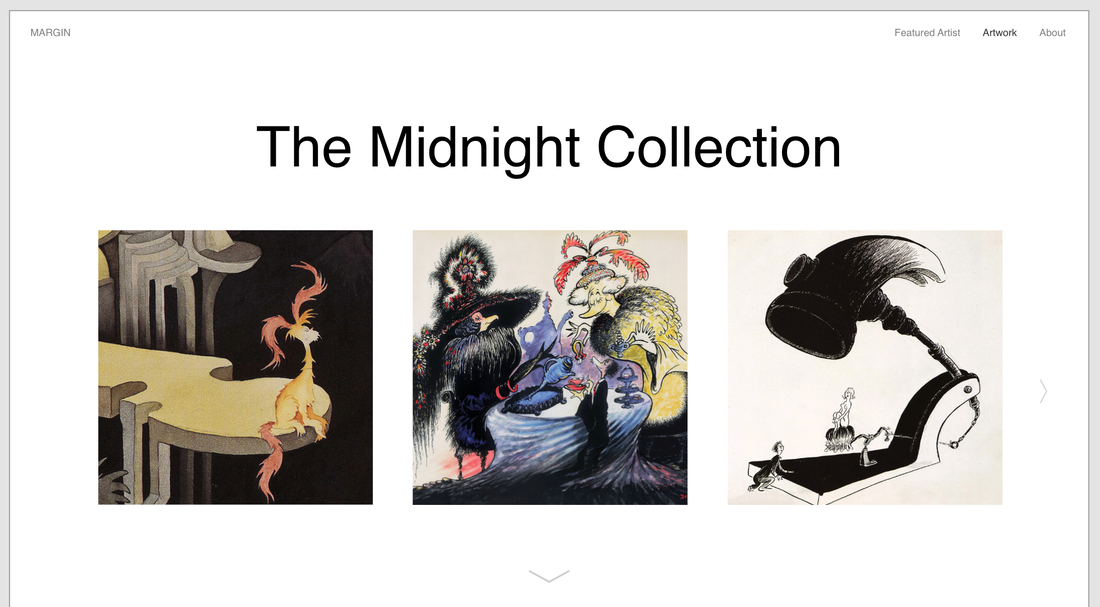Image resolution: width=1100 pixels, height=607 pixels.
Task: Click the word Collection in the title
Action: 719,147
